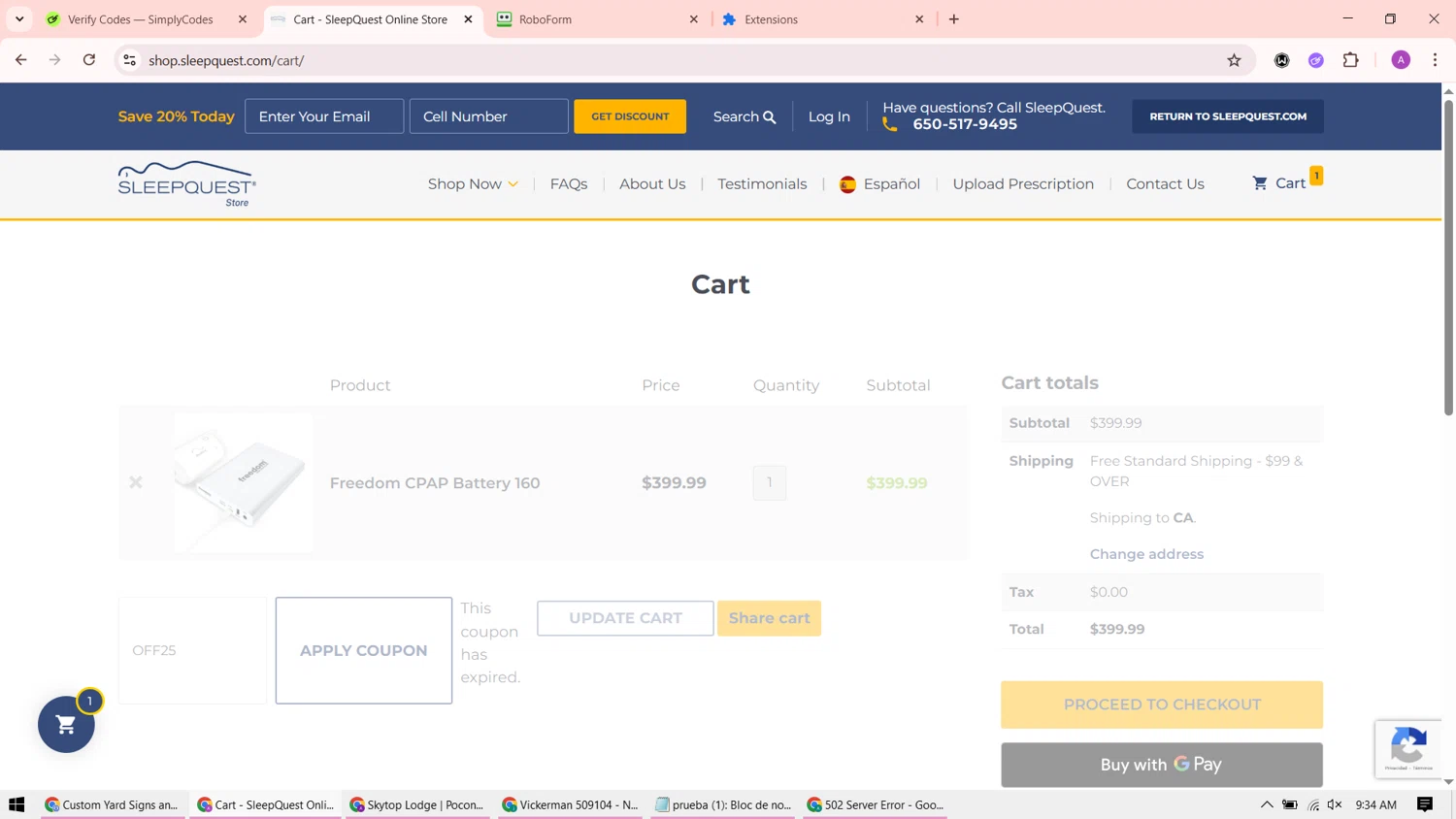
Task: Click the purple extension icon in toolbar
Action: 1316,60
